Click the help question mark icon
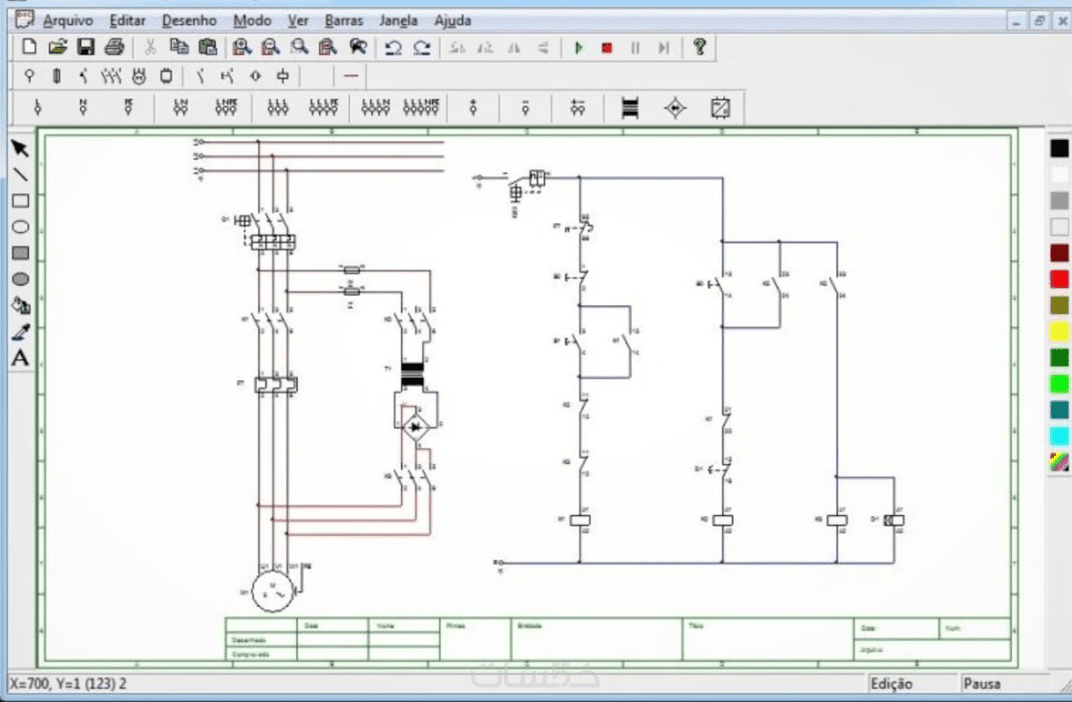1072x702 pixels. coord(699,47)
